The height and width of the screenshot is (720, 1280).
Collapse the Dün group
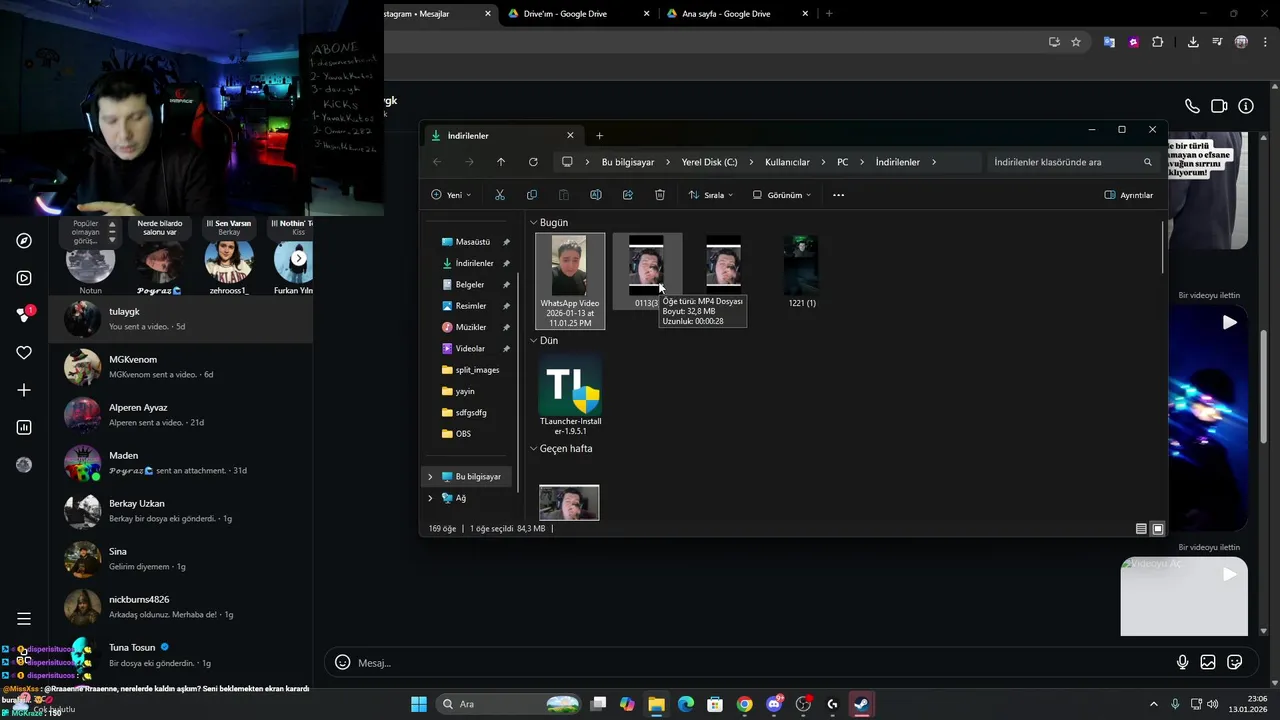point(534,341)
